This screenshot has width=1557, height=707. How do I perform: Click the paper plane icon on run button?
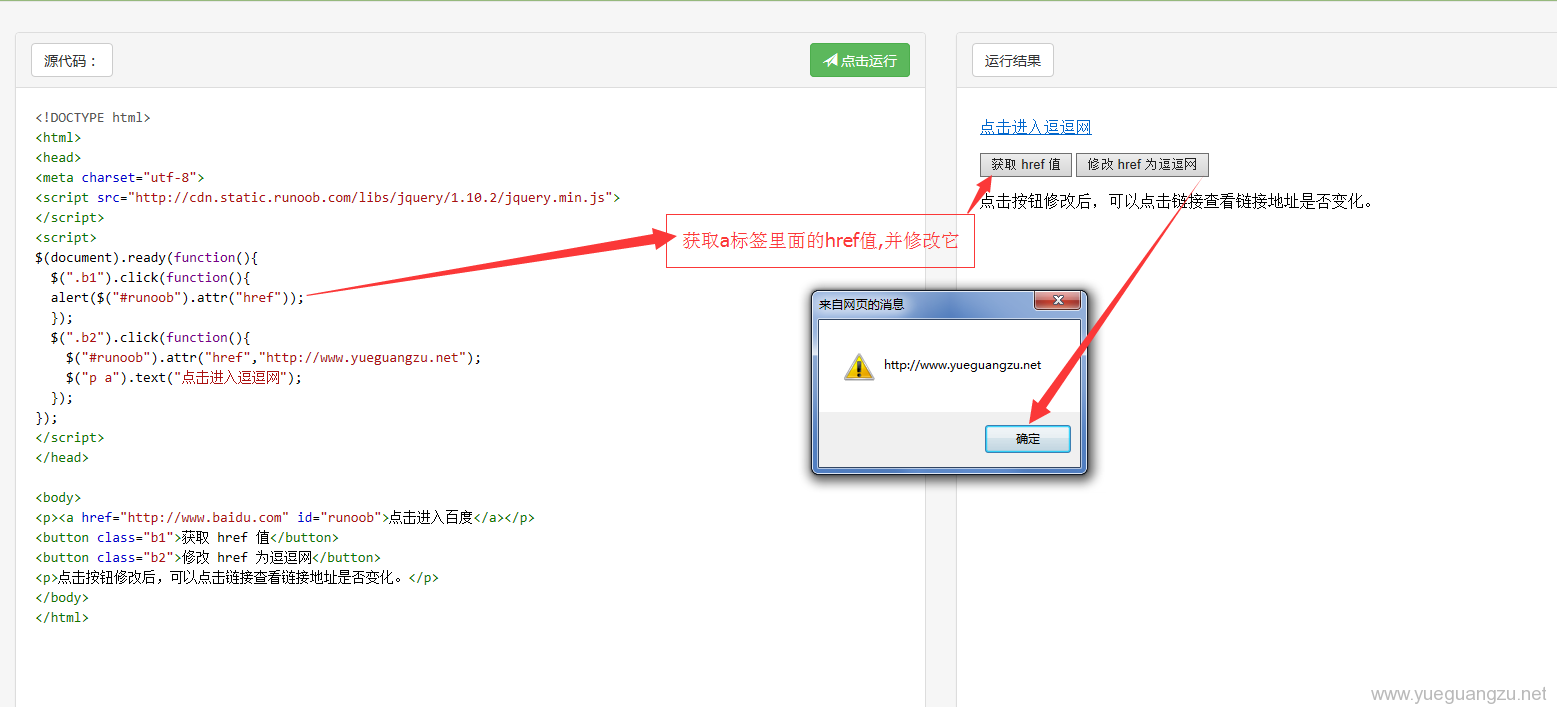[x=830, y=60]
